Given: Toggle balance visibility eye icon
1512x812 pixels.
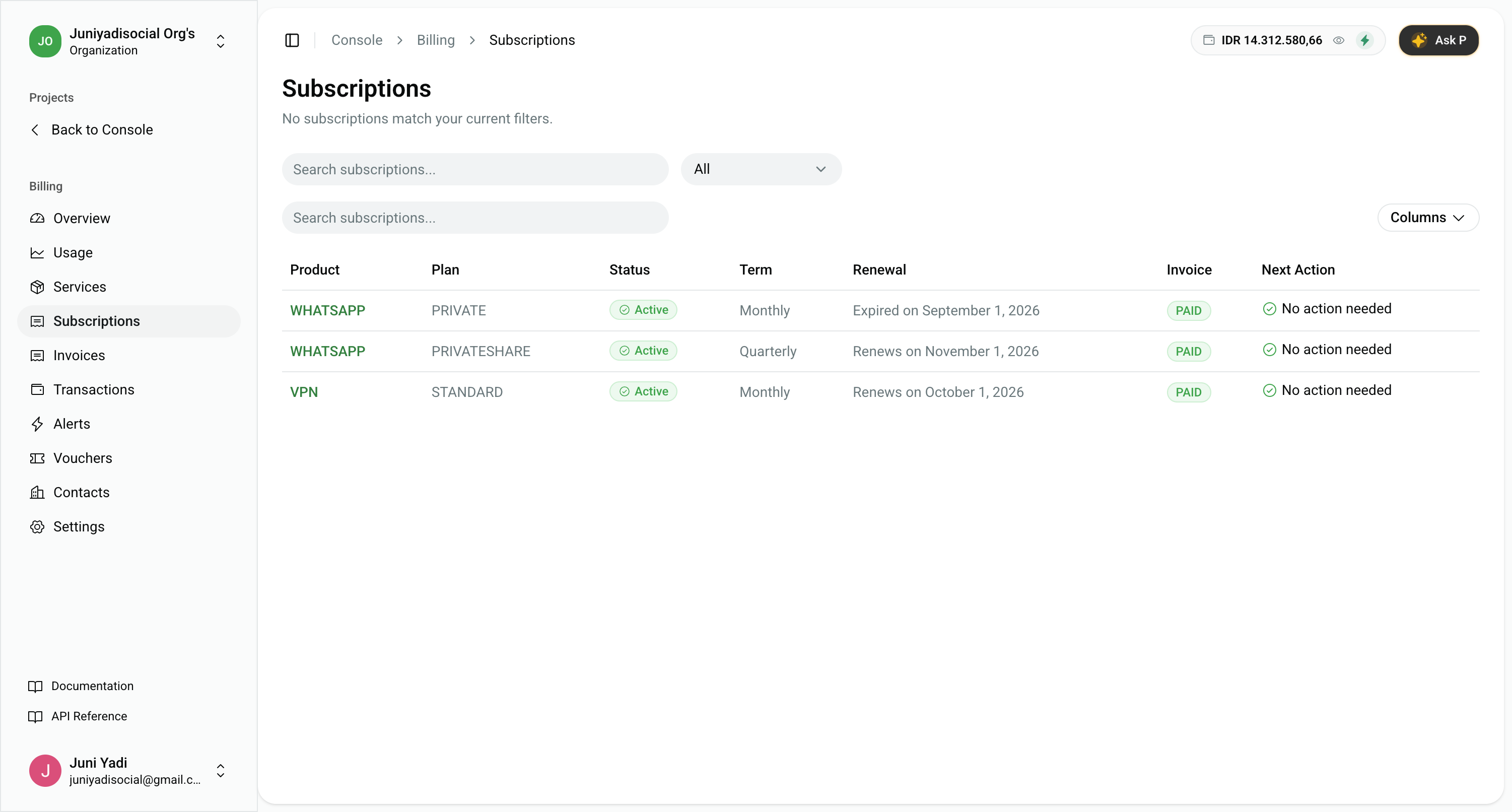Looking at the screenshot, I should (1339, 40).
